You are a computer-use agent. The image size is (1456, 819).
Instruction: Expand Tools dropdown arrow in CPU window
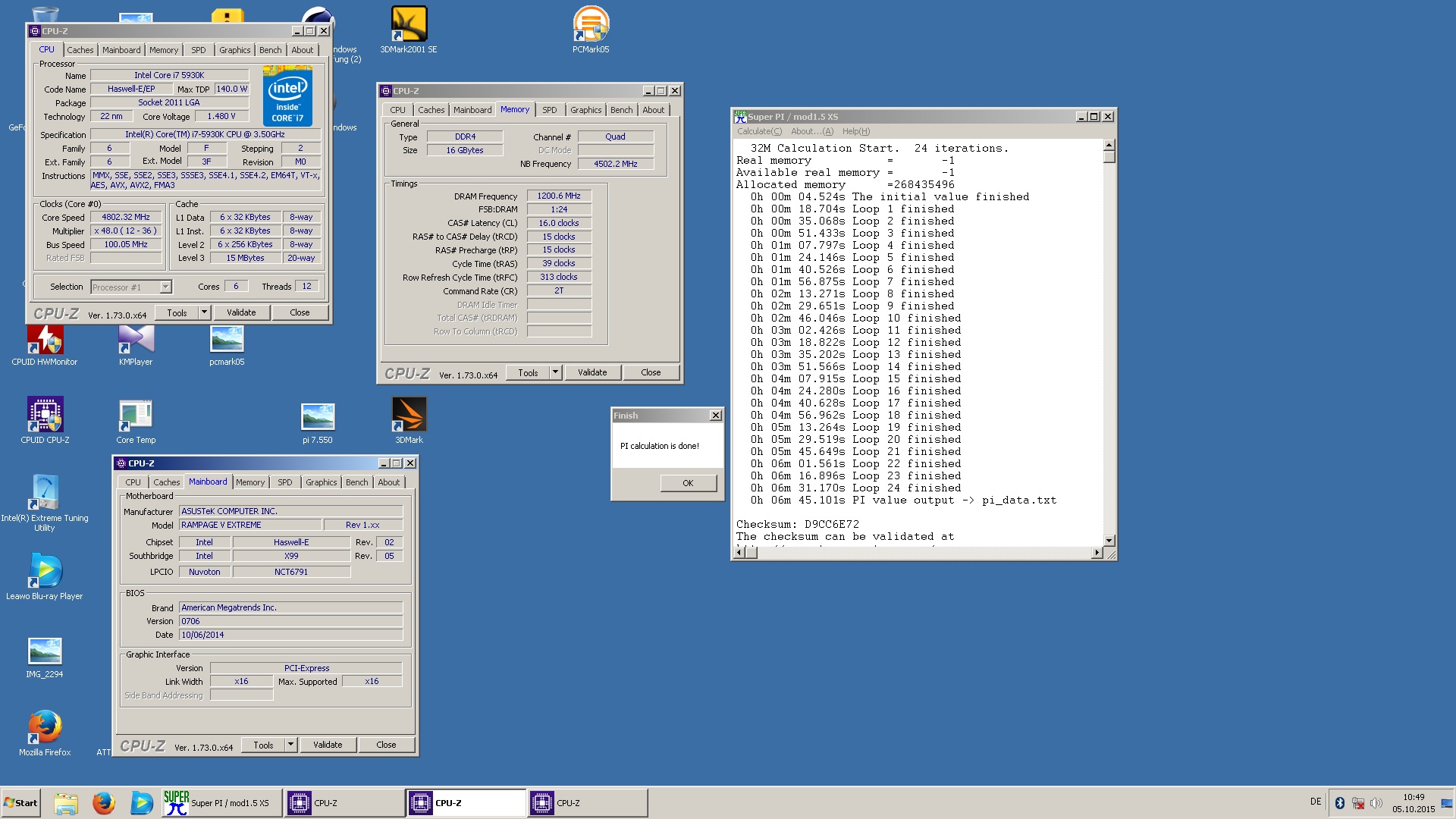coord(204,312)
